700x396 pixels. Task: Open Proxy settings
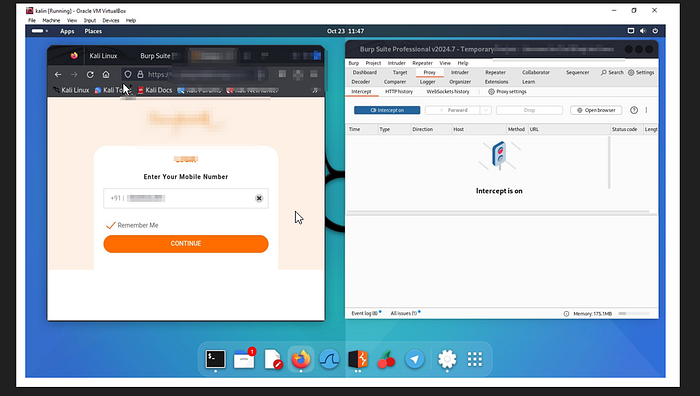507,92
